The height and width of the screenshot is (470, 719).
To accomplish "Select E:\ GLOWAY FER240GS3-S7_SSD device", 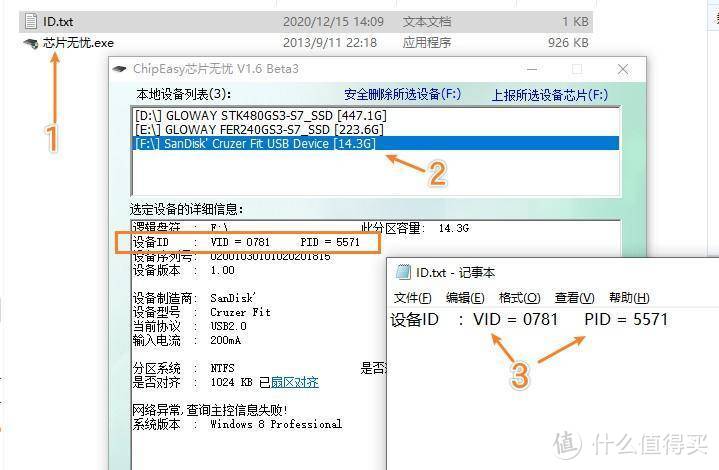I will coord(376,129).
